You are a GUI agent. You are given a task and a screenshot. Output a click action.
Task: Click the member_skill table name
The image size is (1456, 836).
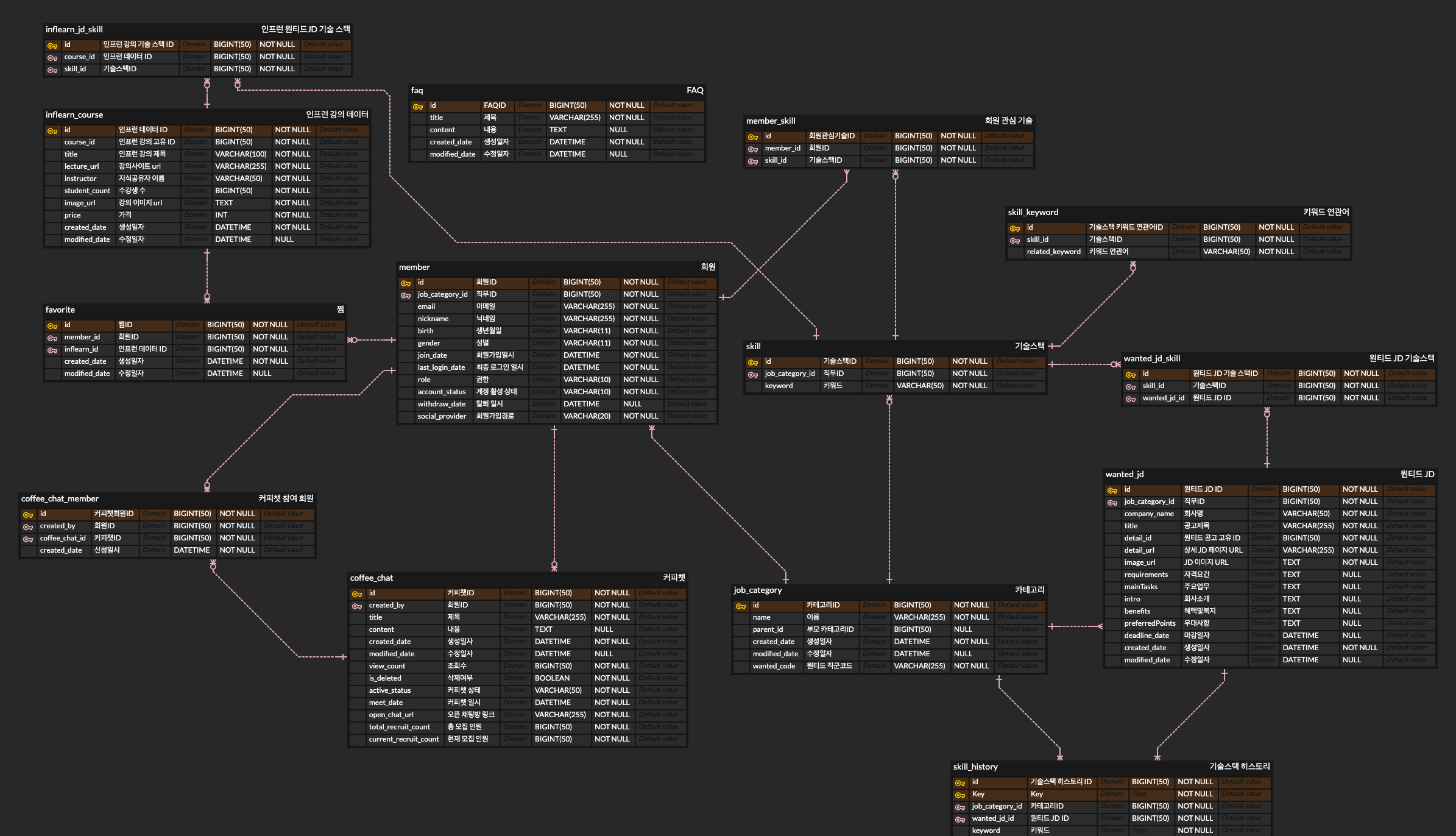click(x=771, y=121)
